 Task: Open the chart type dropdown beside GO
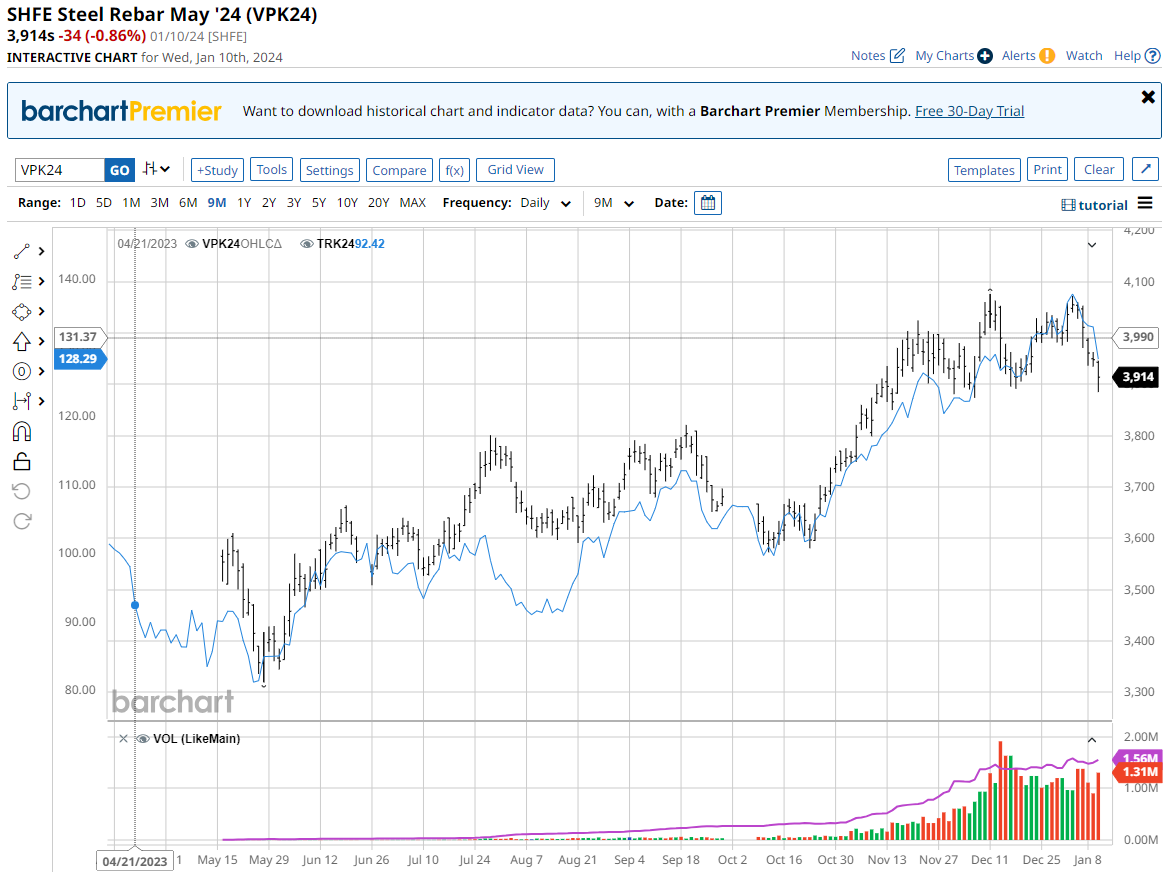[x=156, y=169]
